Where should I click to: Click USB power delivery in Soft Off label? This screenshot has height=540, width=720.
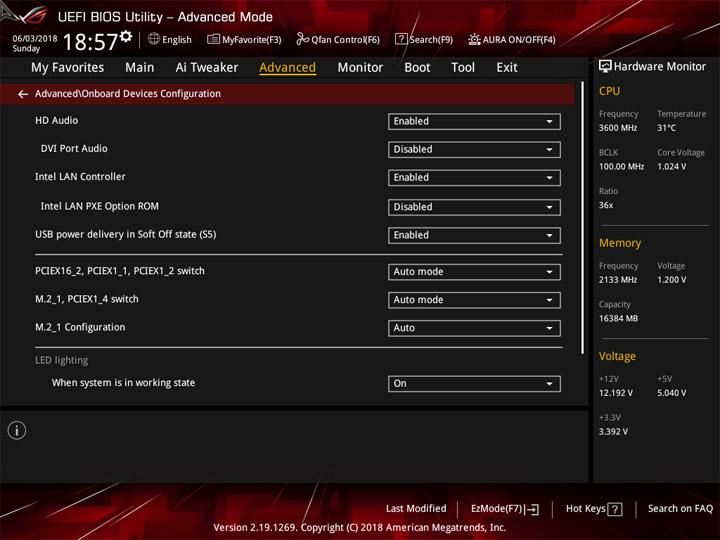[x=125, y=234]
